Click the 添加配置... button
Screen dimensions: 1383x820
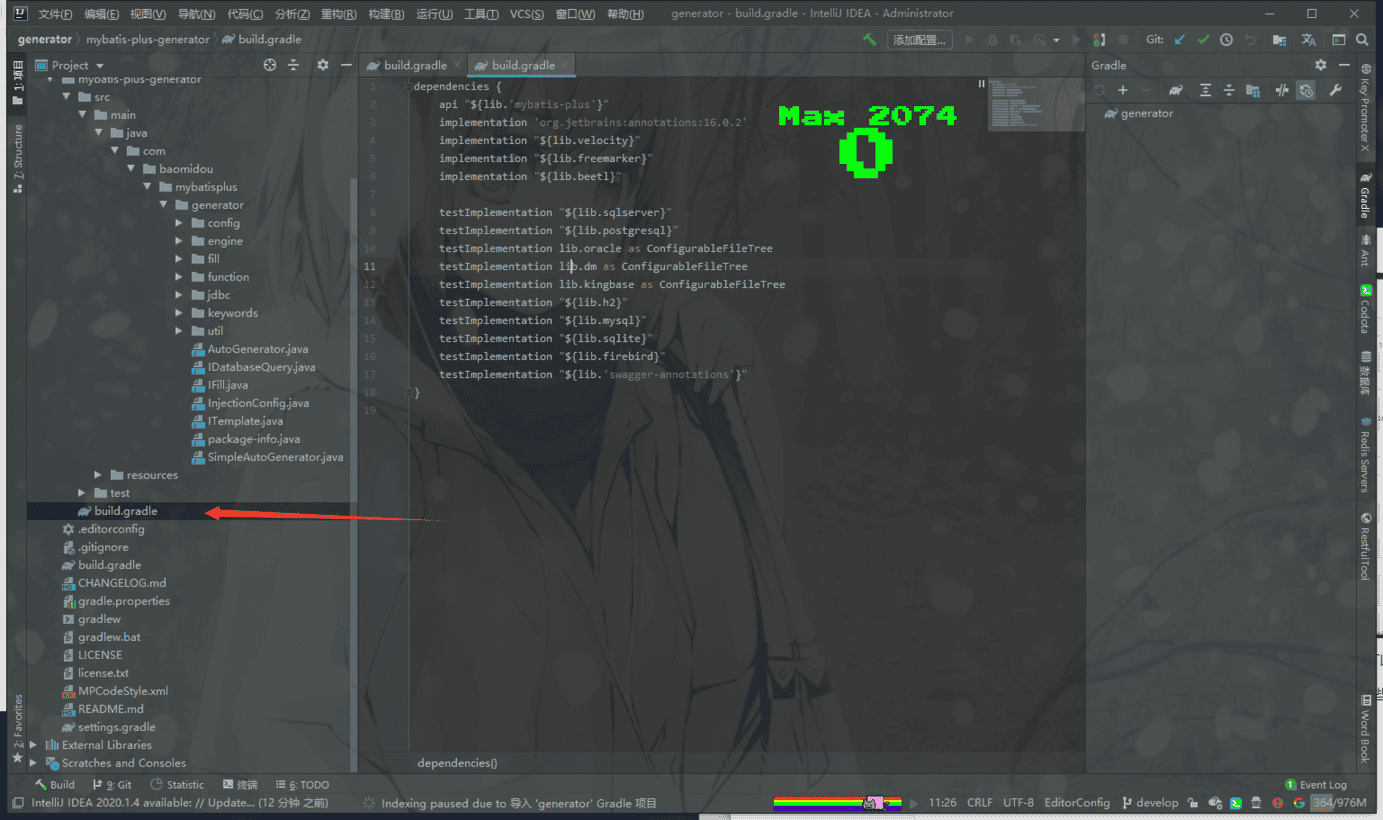tap(919, 40)
